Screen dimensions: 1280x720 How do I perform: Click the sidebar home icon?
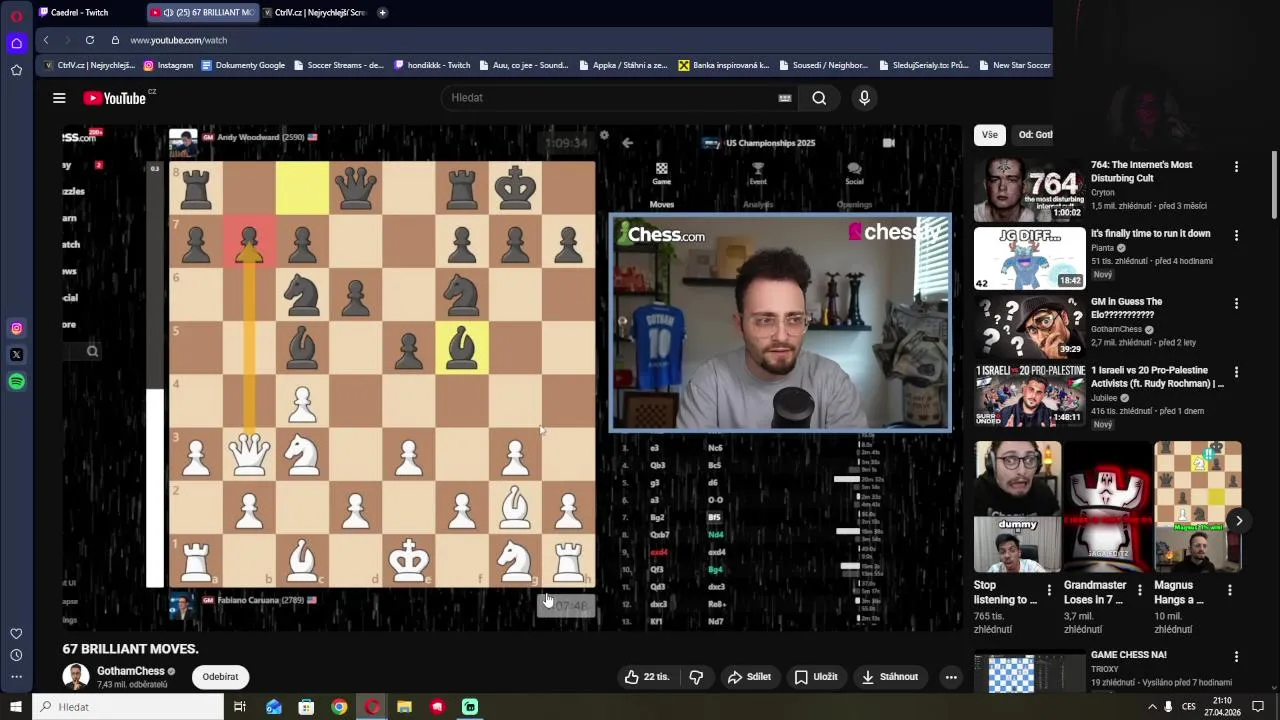[16, 43]
